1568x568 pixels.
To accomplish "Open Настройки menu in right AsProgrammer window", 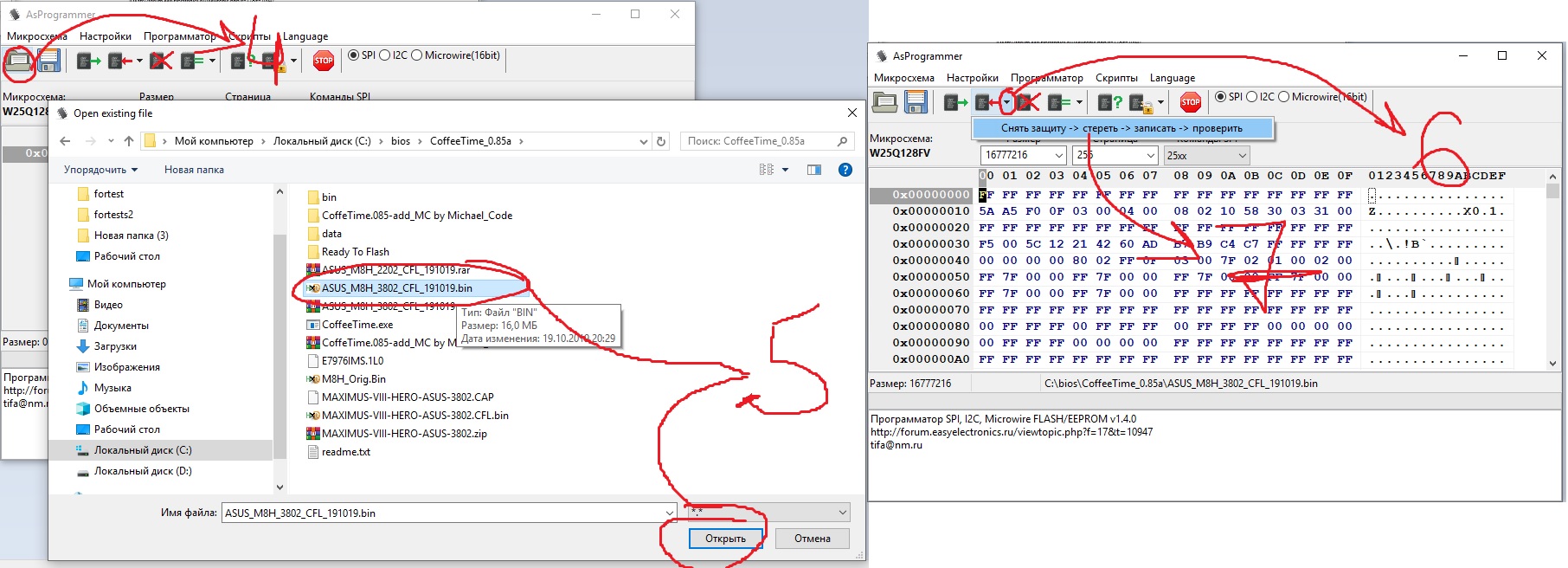I will pyautogui.click(x=973, y=78).
